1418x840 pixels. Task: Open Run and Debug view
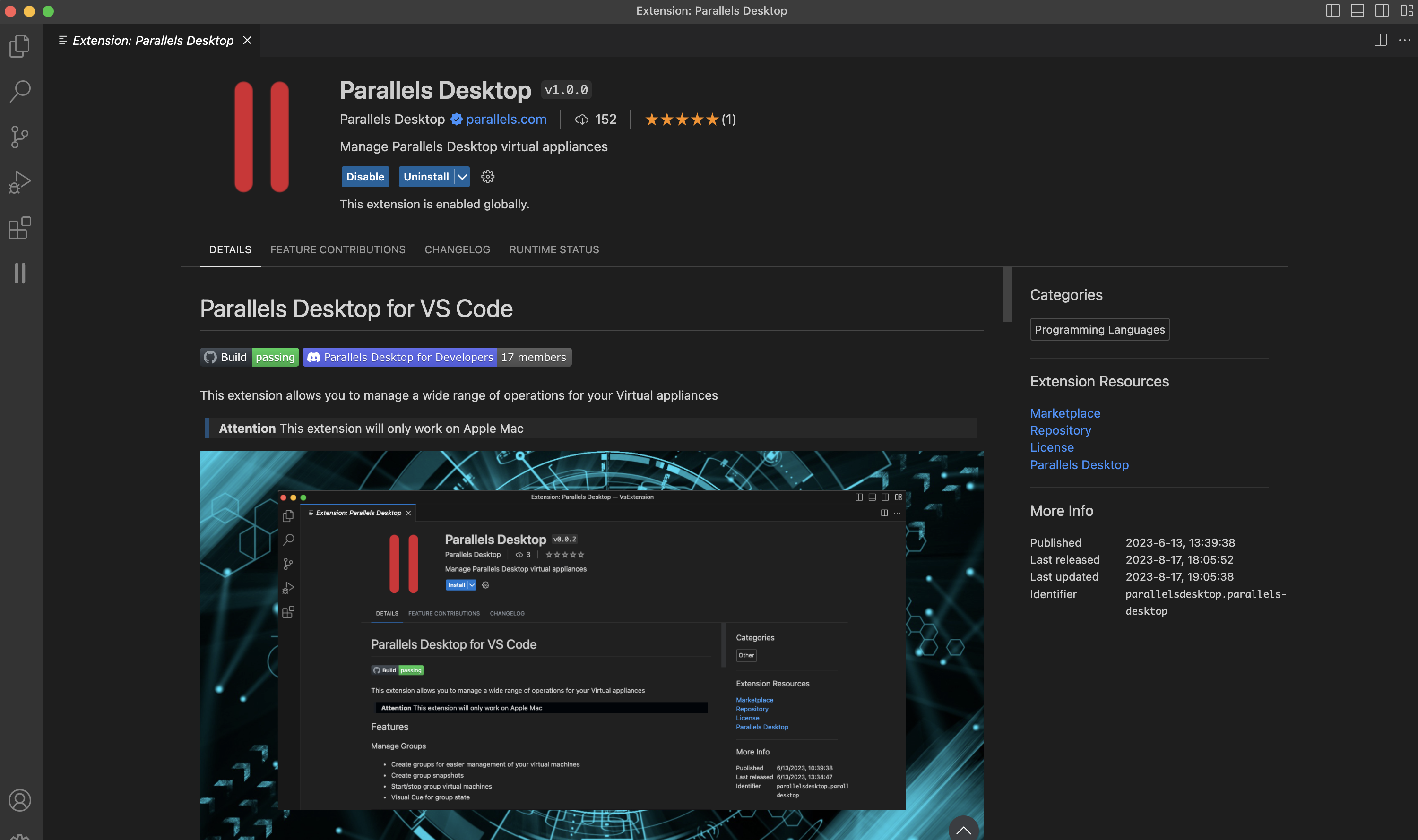click(x=20, y=182)
